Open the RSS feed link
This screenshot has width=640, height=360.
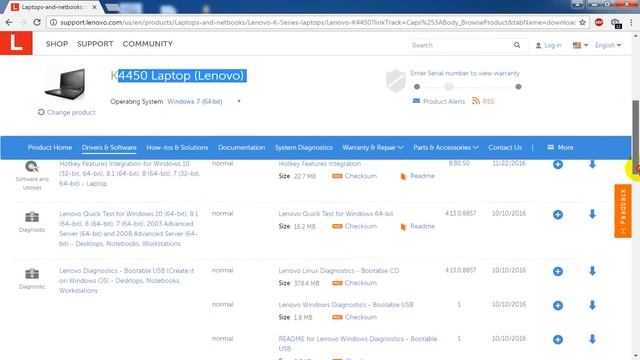[x=483, y=101]
